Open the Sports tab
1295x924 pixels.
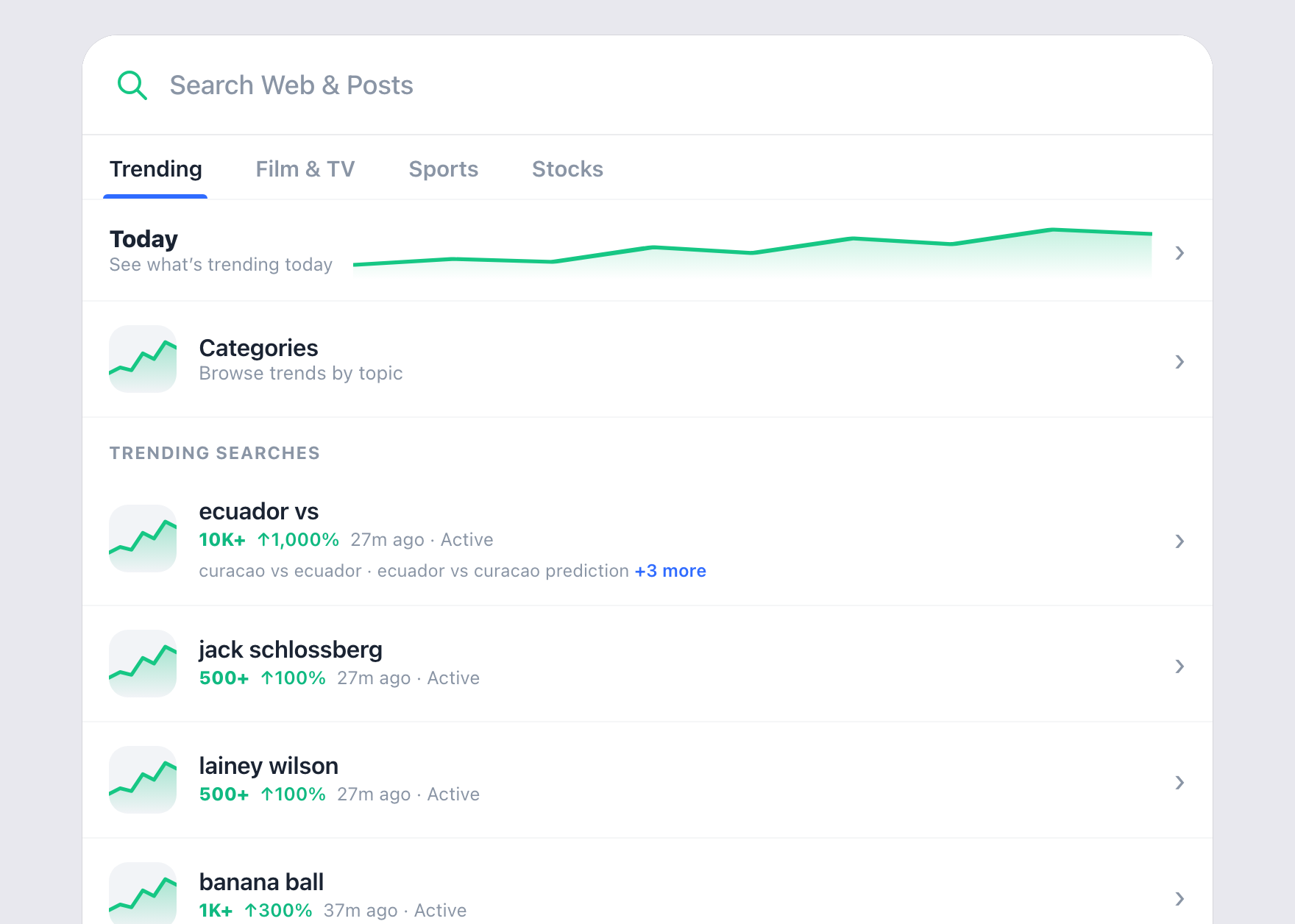click(444, 169)
